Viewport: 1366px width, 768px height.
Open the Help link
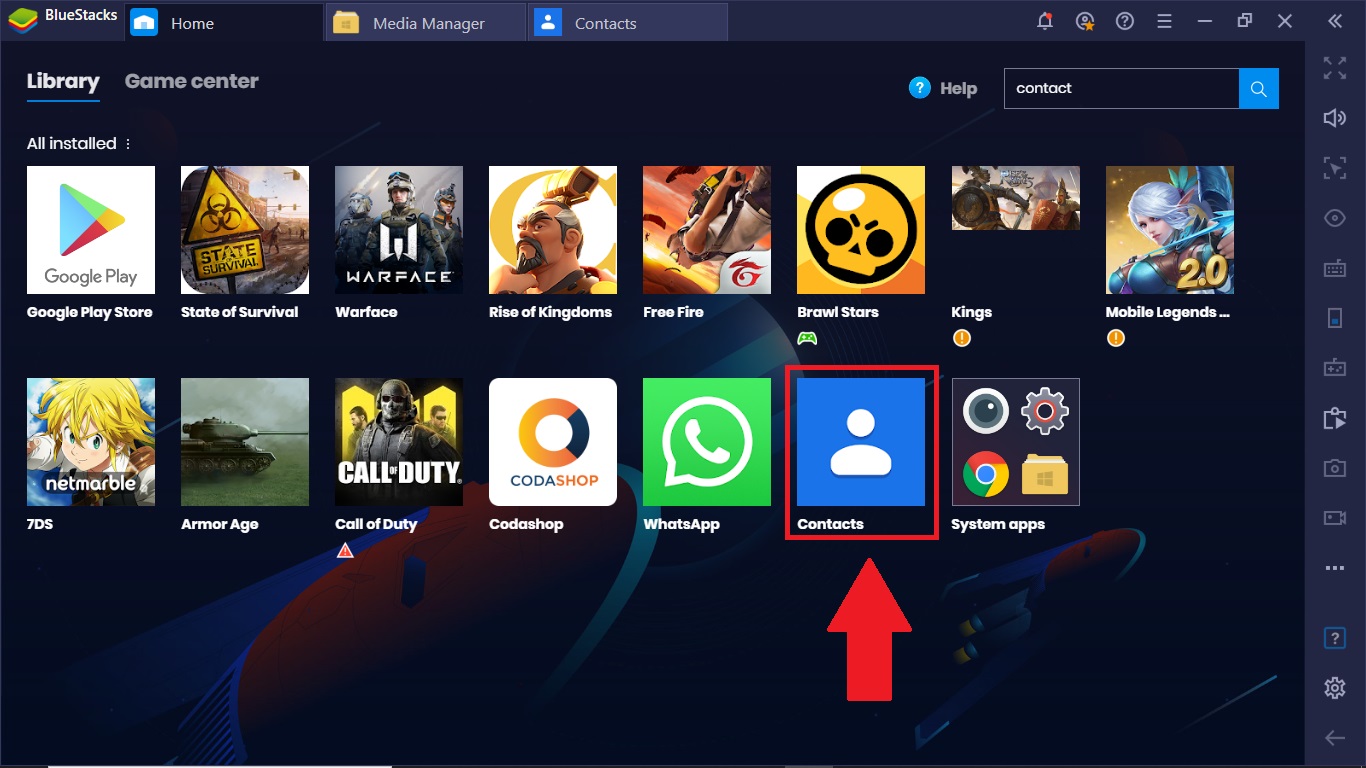click(943, 88)
